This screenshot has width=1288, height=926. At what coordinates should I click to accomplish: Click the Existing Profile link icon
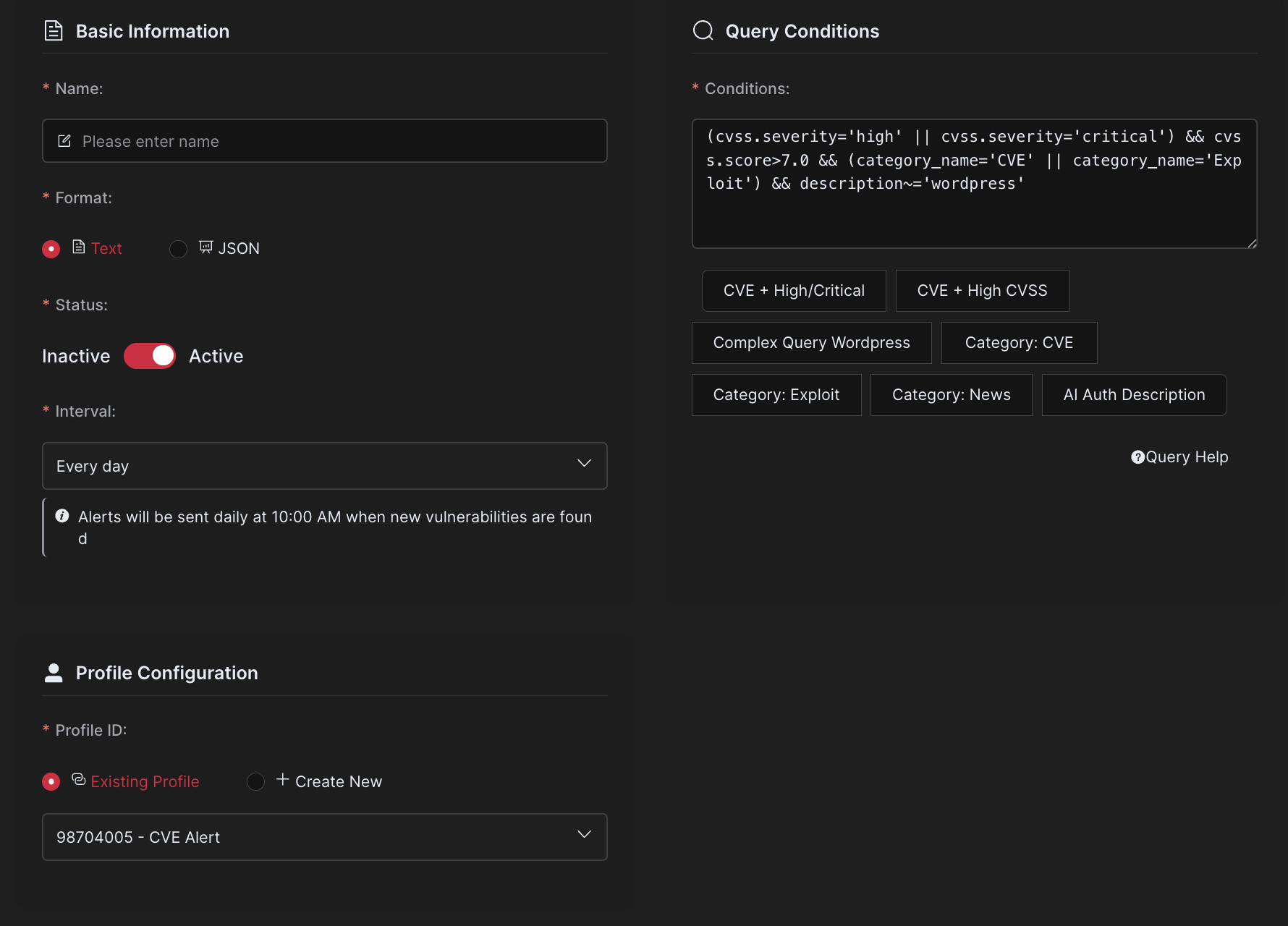79,780
